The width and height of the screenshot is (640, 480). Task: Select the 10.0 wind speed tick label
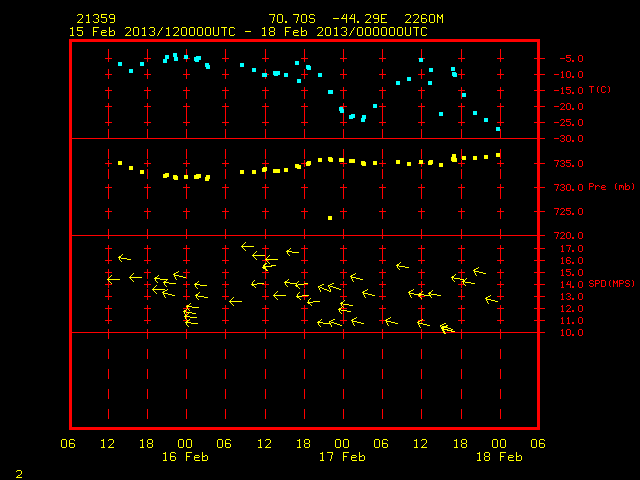tap(572, 333)
